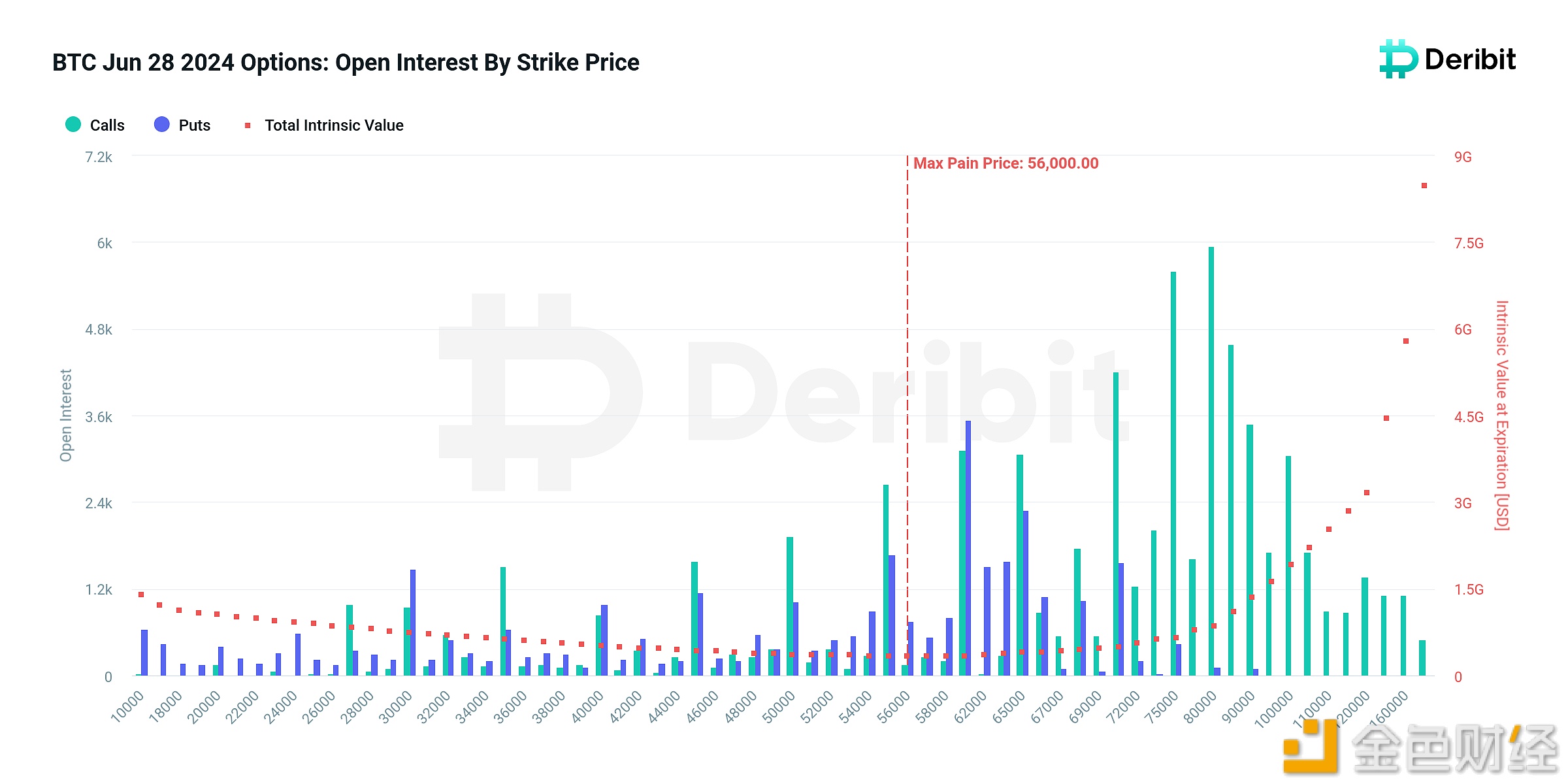Select the tallest call bar at 80000
The width and height of the screenshot is (1568, 784).
(x=1211, y=461)
